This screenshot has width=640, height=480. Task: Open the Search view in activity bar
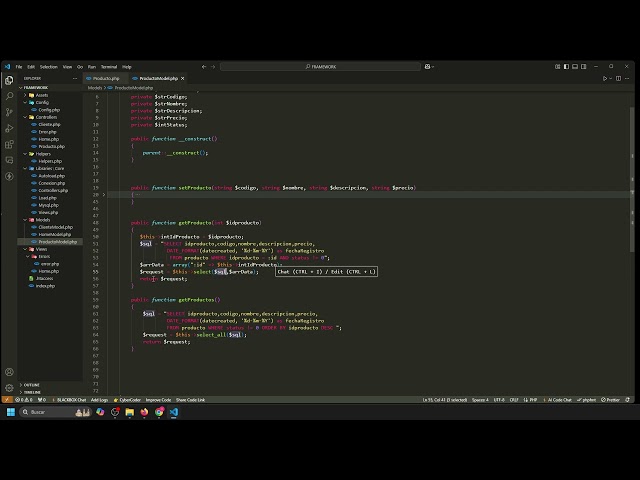(x=9, y=96)
